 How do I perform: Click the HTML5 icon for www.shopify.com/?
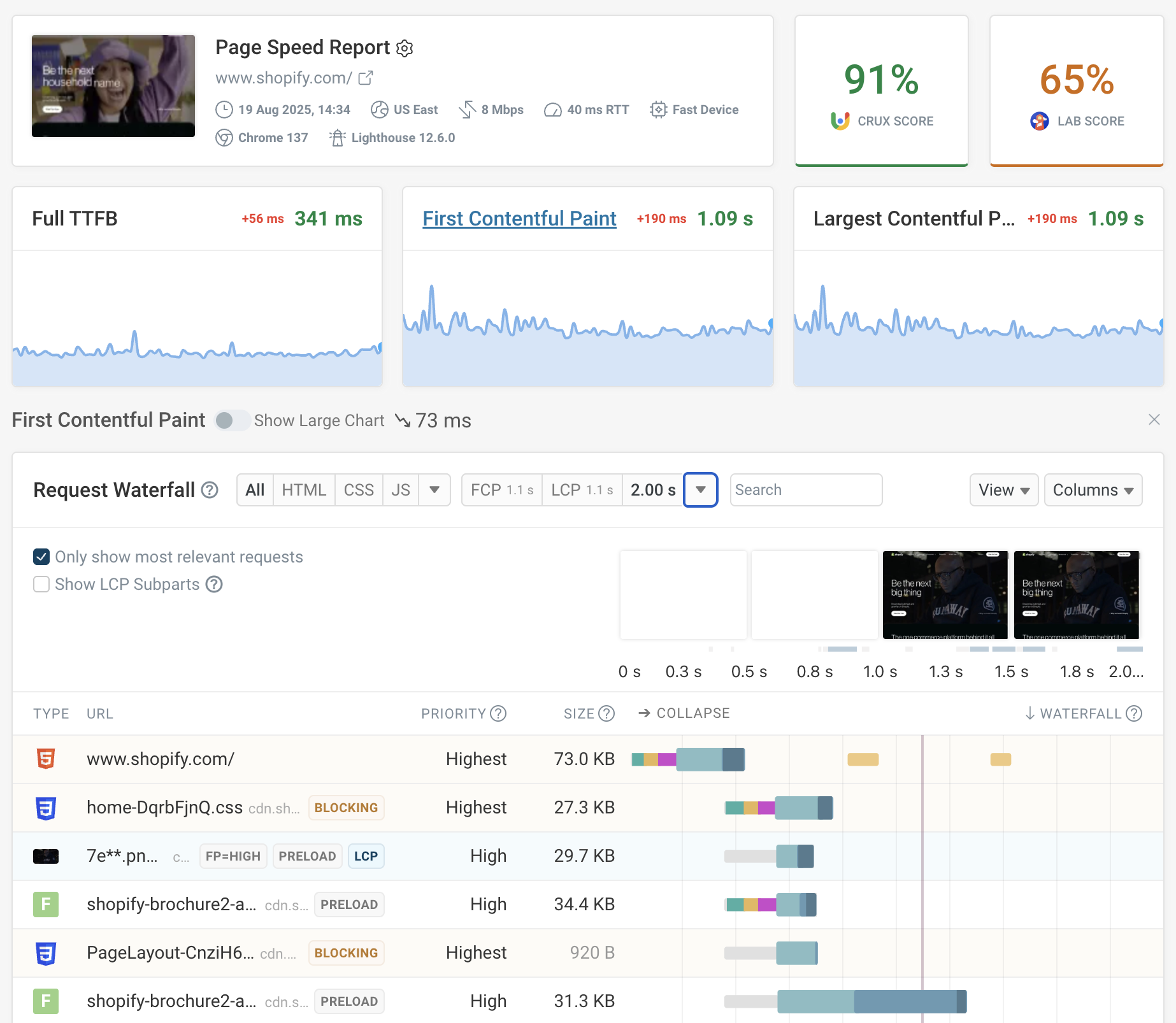click(x=46, y=759)
